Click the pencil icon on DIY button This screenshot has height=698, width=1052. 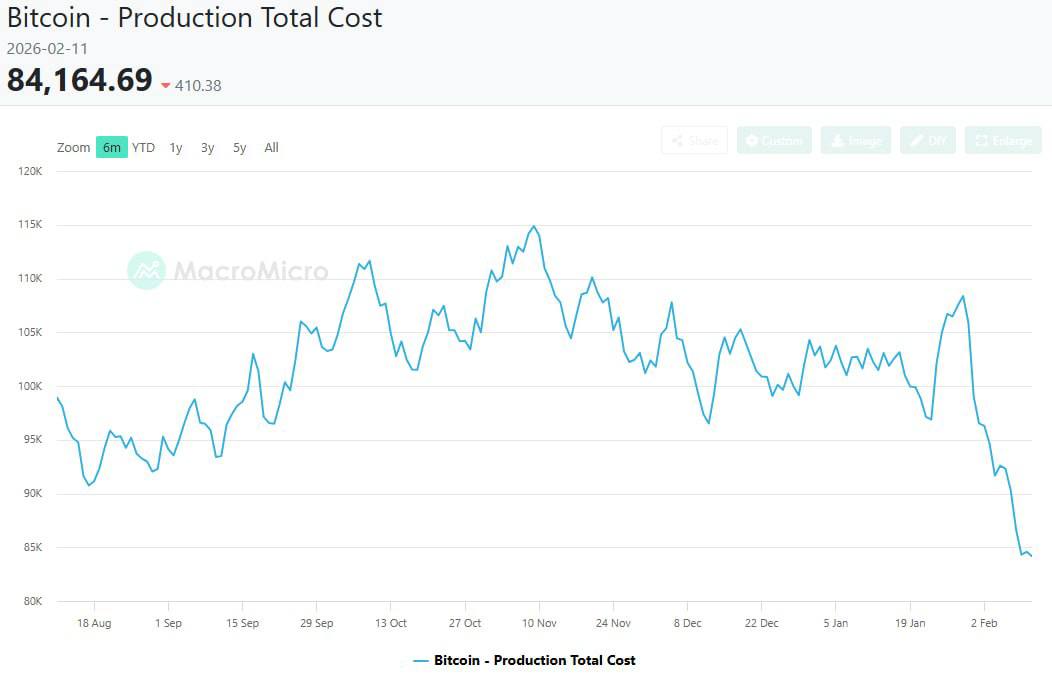coord(915,141)
